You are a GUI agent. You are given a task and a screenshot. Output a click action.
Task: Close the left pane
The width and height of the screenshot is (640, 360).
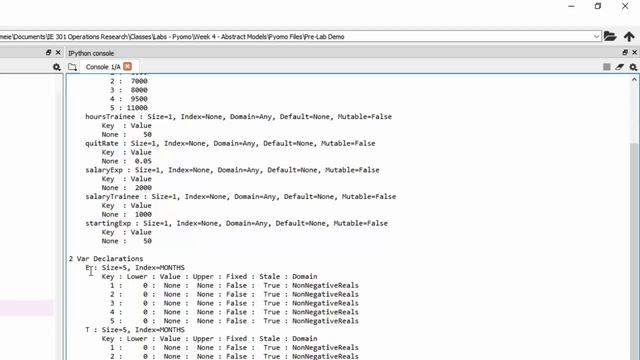click(x=58, y=53)
